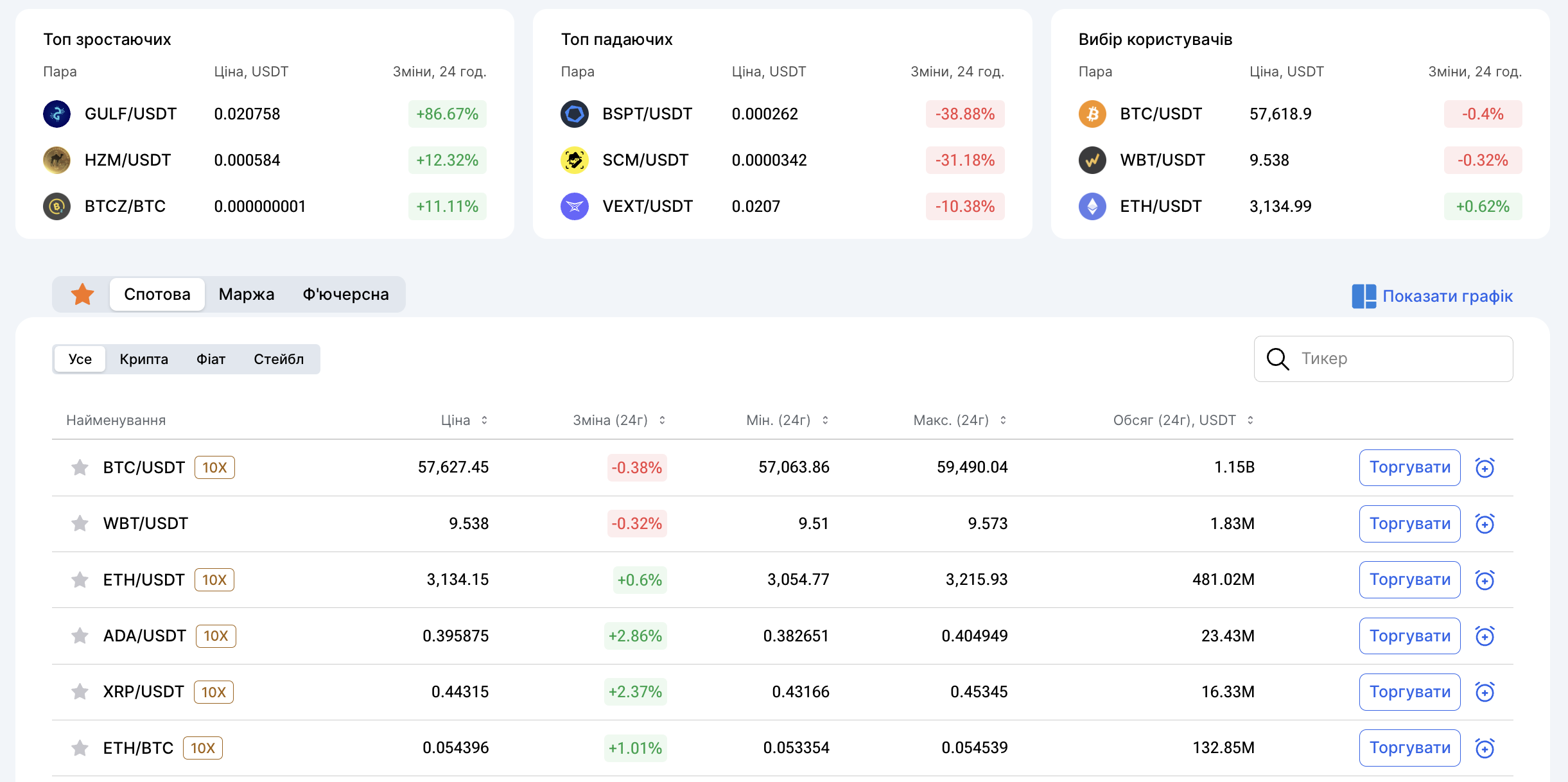Sort by Обсяг (24г), USDT volume
This screenshot has height=782, width=1568.
pyautogui.click(x=1250, y=420)
